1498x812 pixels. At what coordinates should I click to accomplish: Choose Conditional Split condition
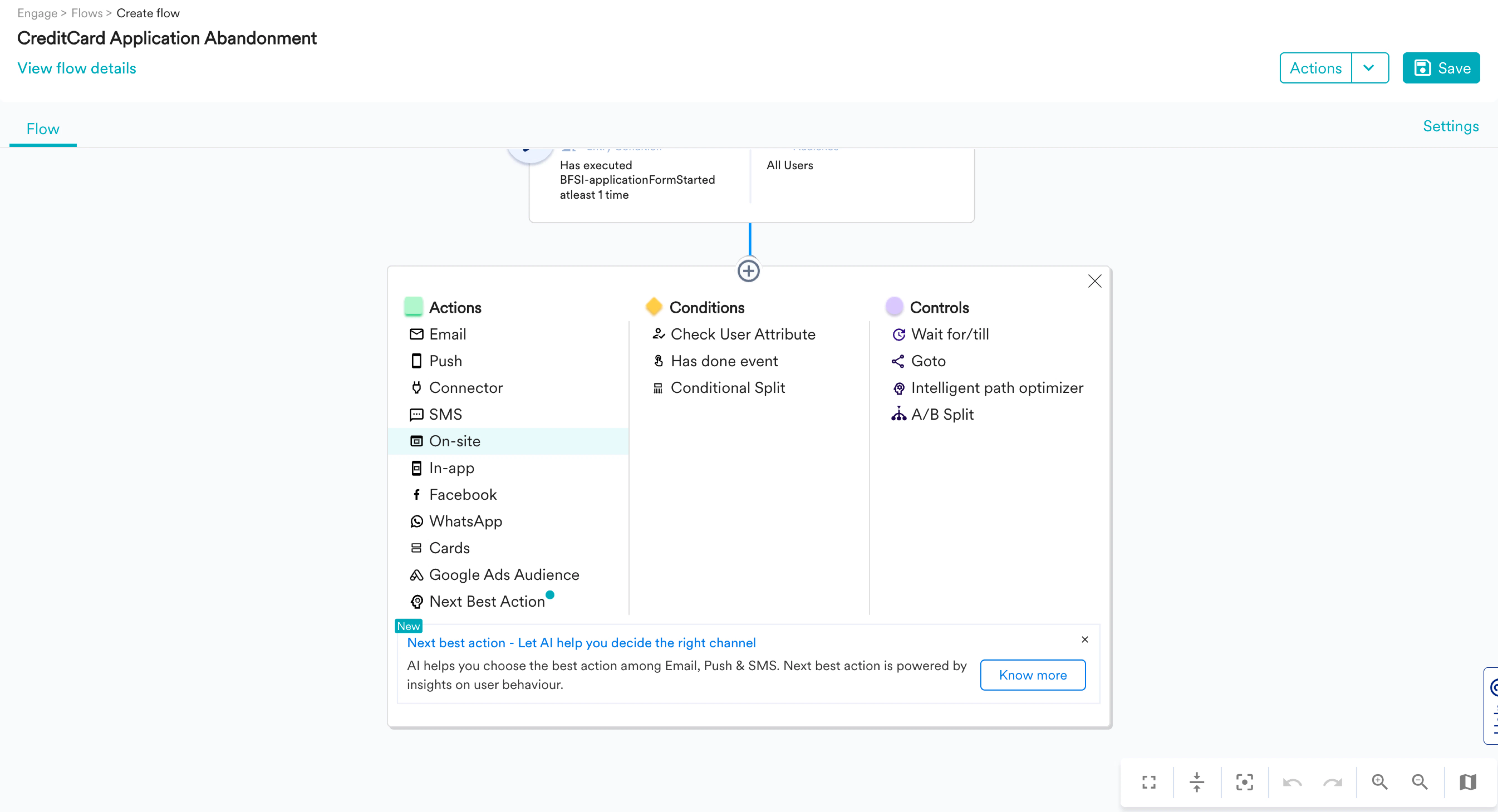[x=728, y=388]
